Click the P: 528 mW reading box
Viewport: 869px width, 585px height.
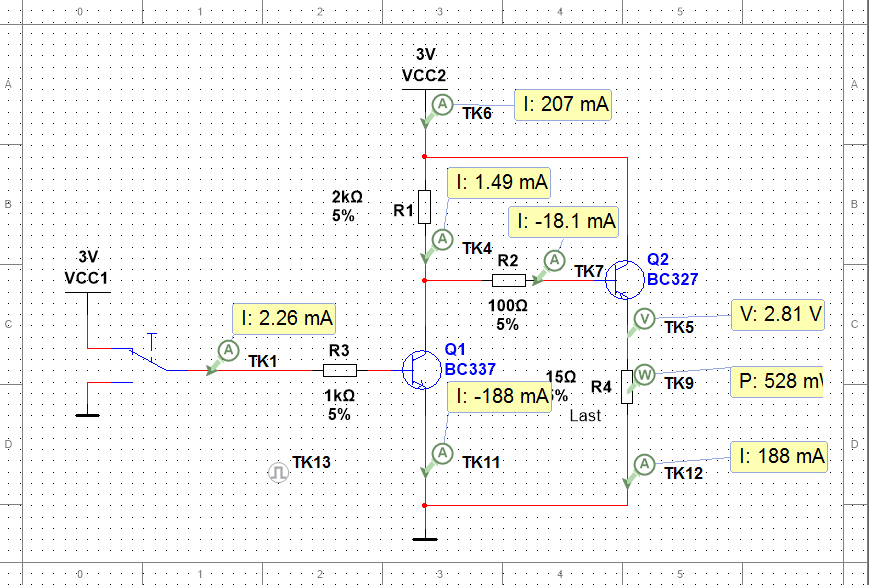pyautogui.click(x=777, y=382)
